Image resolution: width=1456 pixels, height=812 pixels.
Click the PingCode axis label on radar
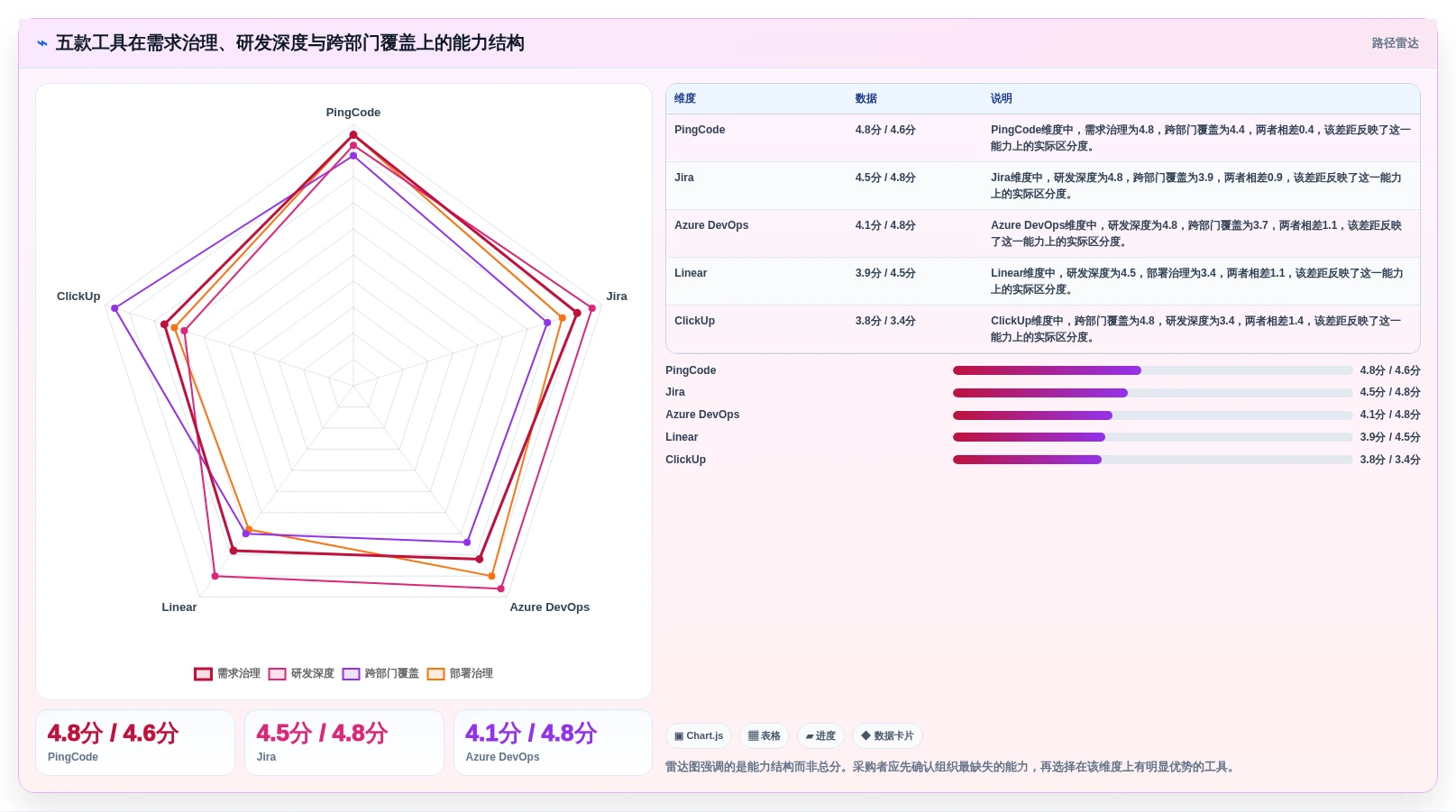tap(353, 113)
